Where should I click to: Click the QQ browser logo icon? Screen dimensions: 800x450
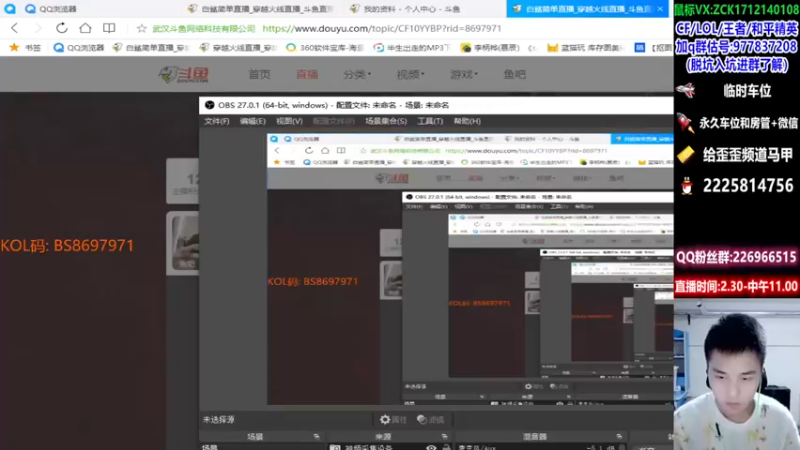point(10,9)
